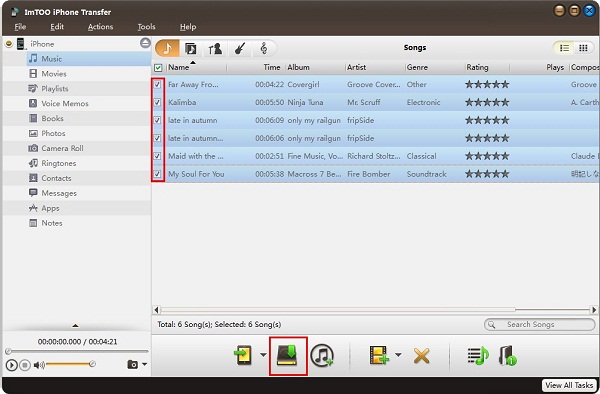Open the Help menu
This screenshot has width=600, height=394.
point(188,27)
